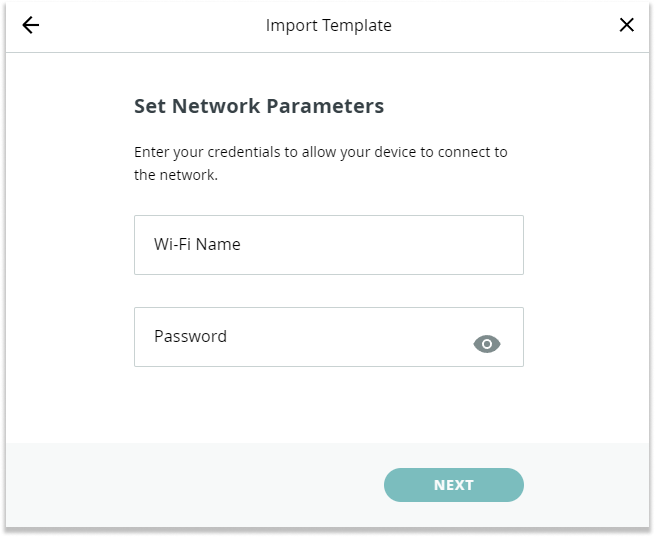The image size is (655, 537).
Task: Reveal typed password characters
Action: [x=487, y=344]
